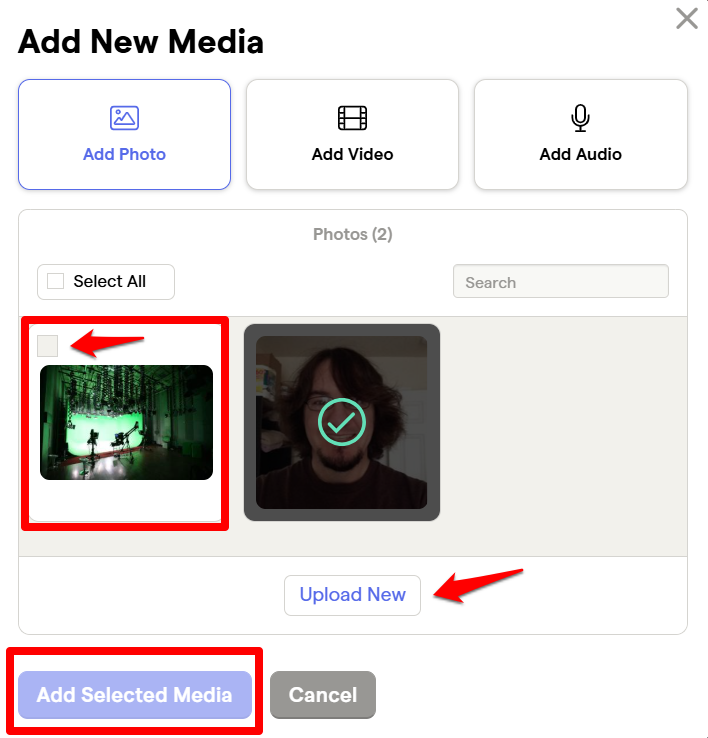
Task: Click the white space beneath the green studio image
Action: point(125,500)
